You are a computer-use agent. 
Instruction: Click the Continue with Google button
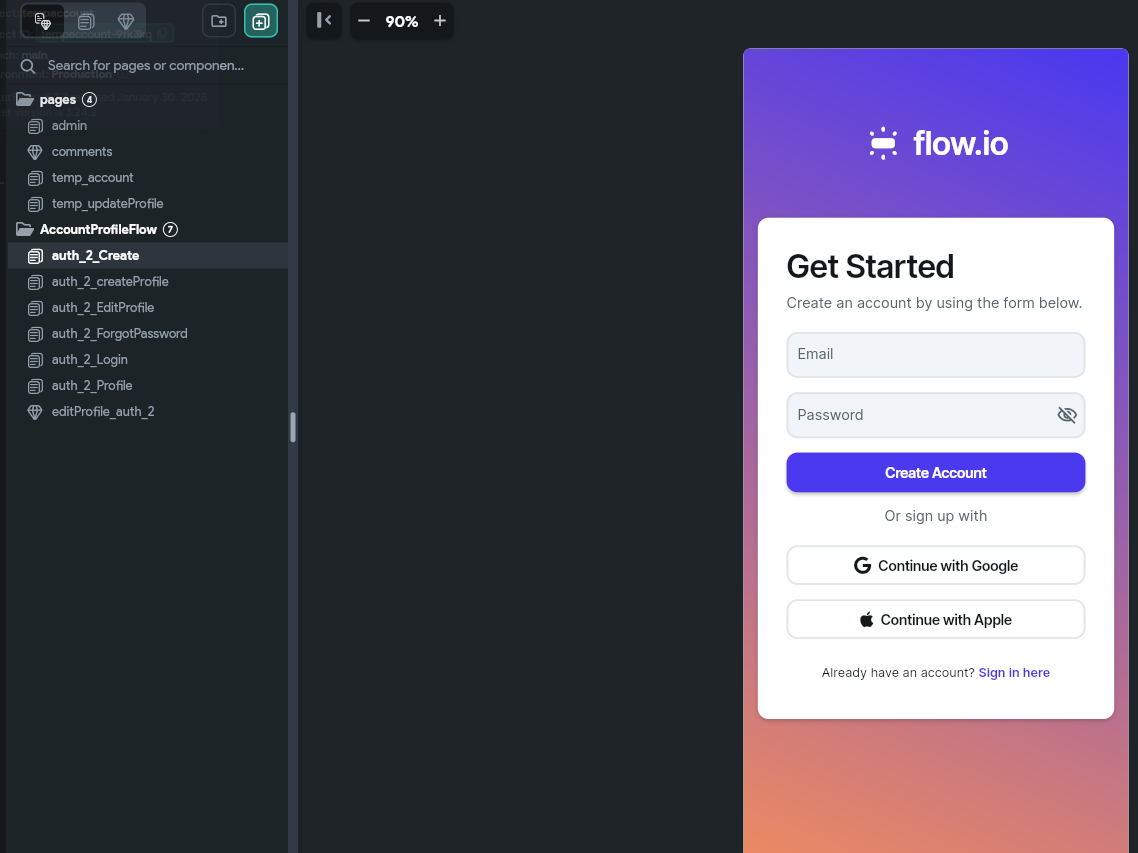(936, 566)
